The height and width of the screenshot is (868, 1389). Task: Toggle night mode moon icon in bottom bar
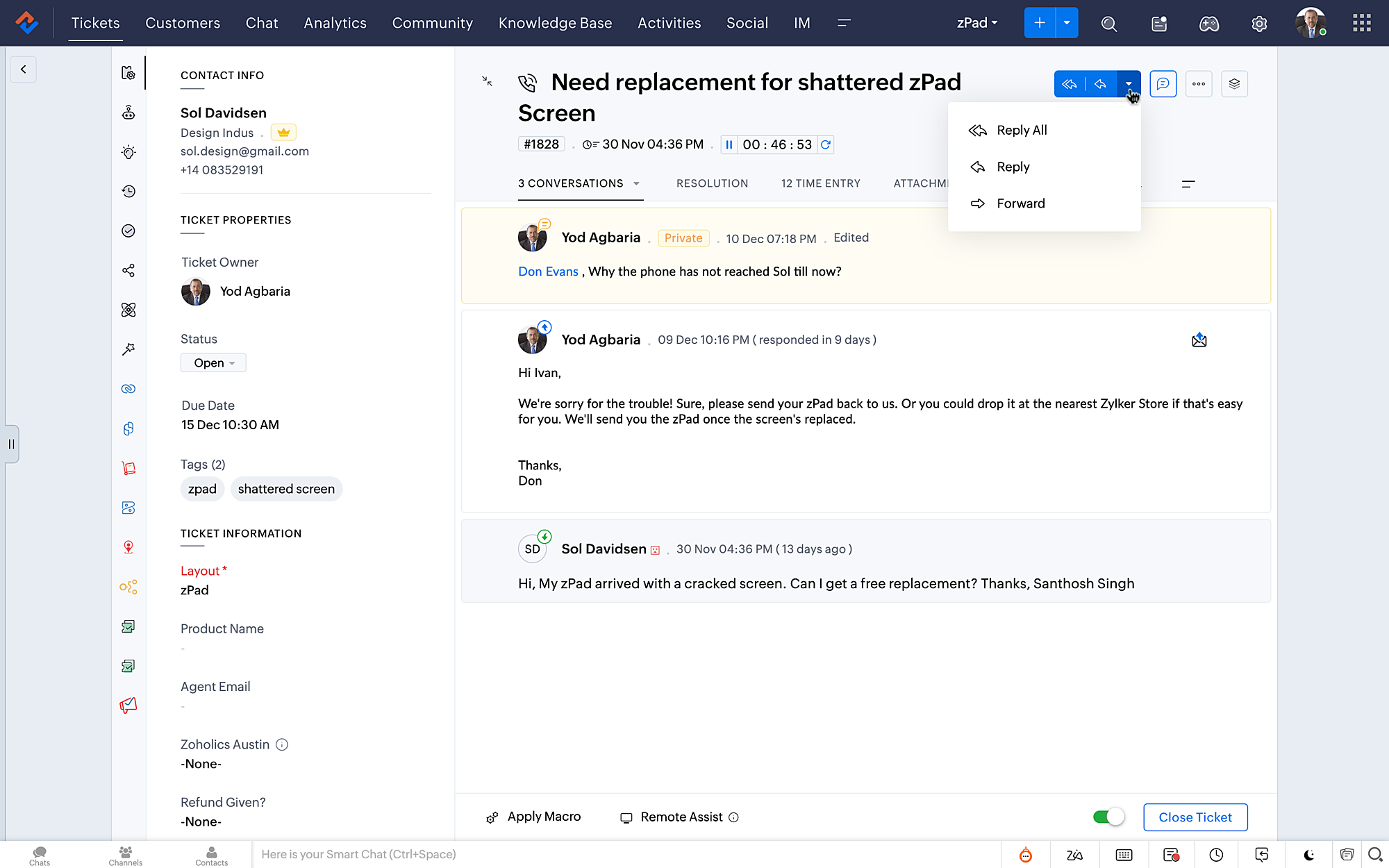(1308, 855)
